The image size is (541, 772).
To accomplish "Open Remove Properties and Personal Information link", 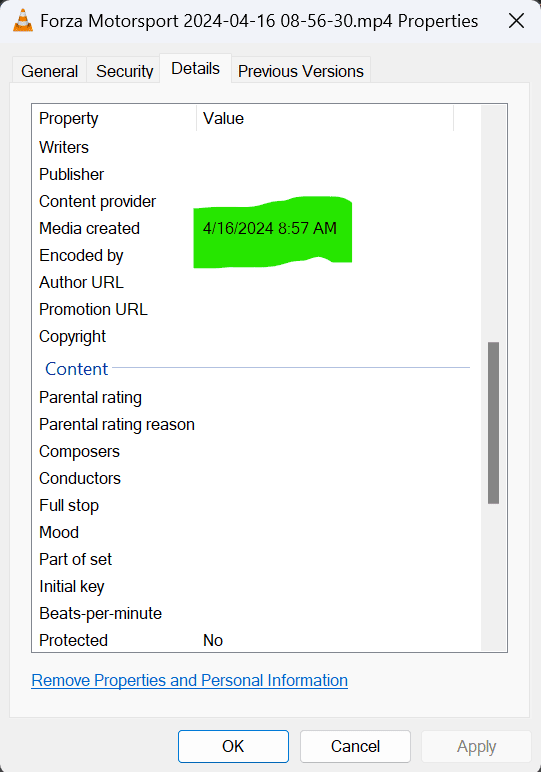I will 190,680.
